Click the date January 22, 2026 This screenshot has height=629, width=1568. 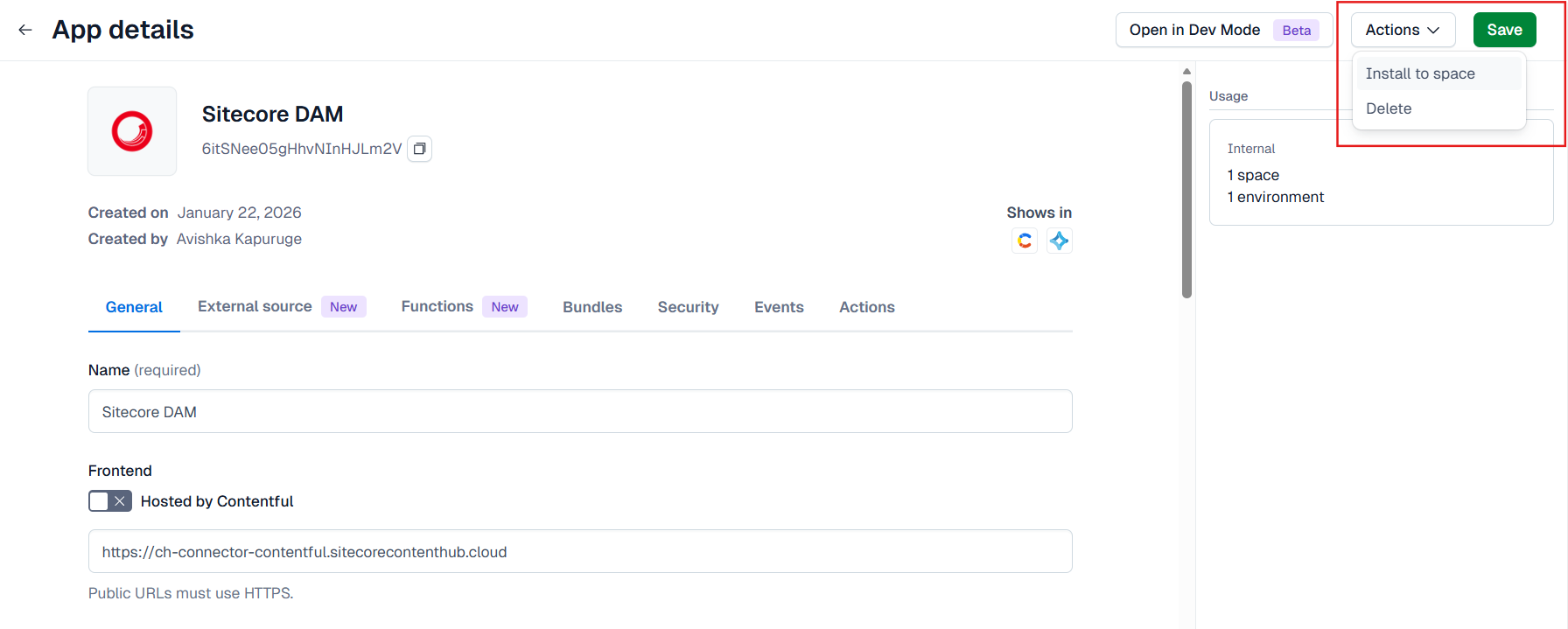239,213
